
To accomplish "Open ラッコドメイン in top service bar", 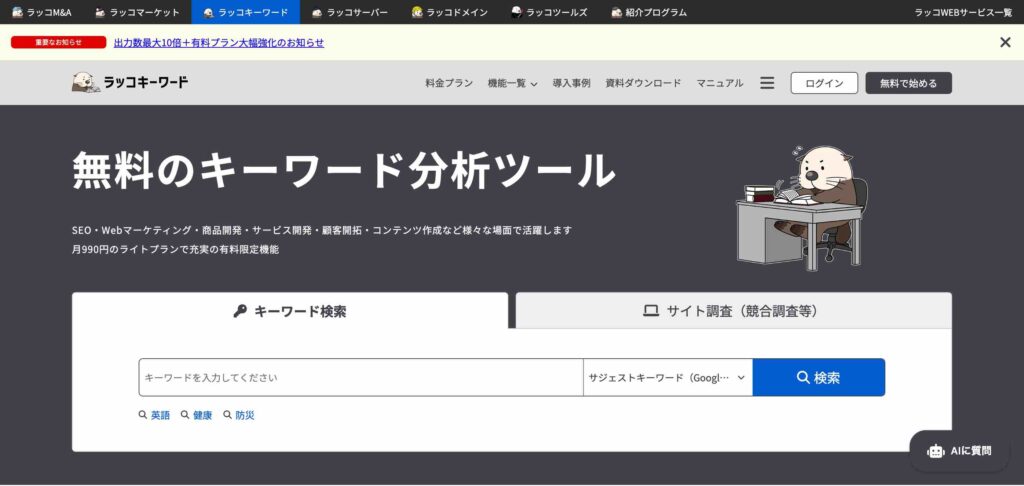I will [450, 12].
